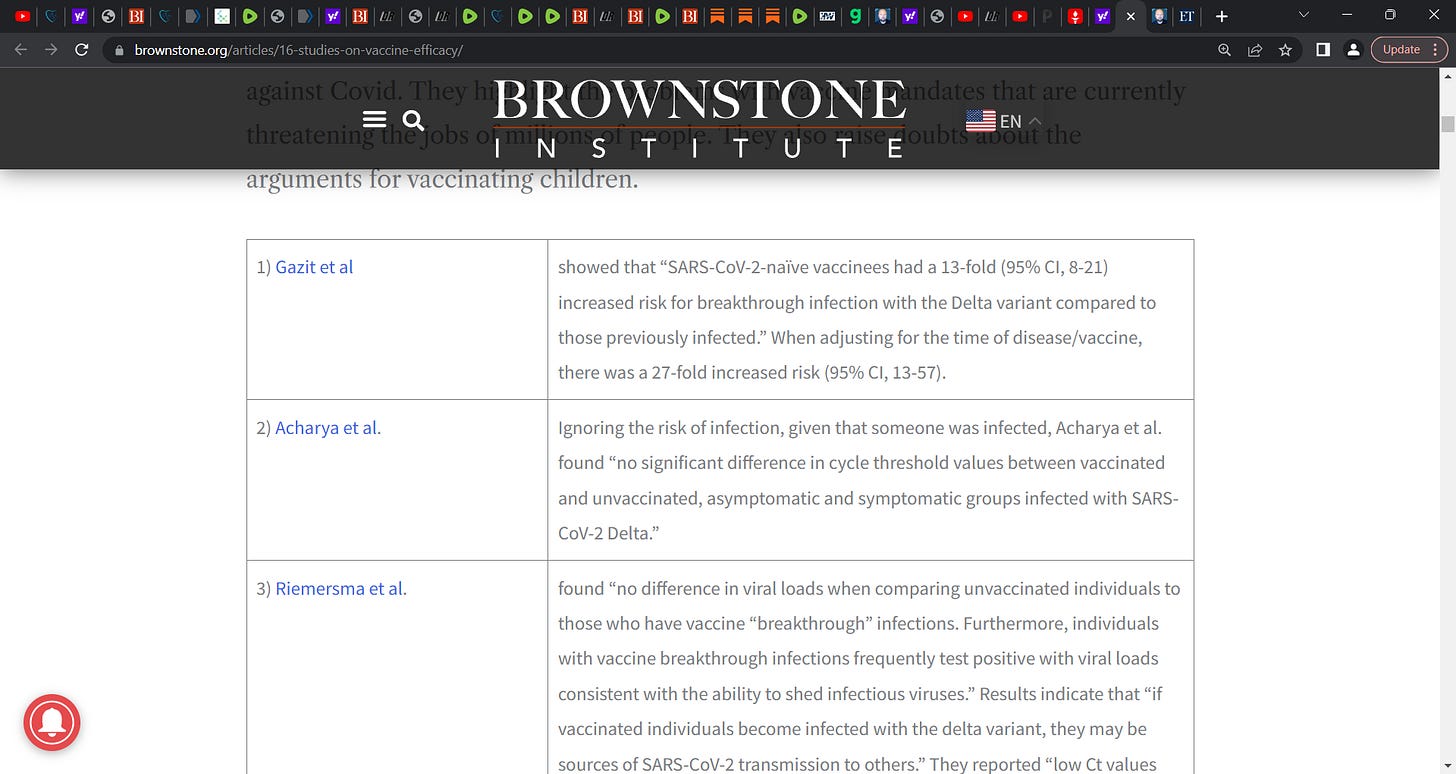The image size is (1456, 774).
Task: Reload the current page
Action: pyautogui.click(x=82, y=49)
